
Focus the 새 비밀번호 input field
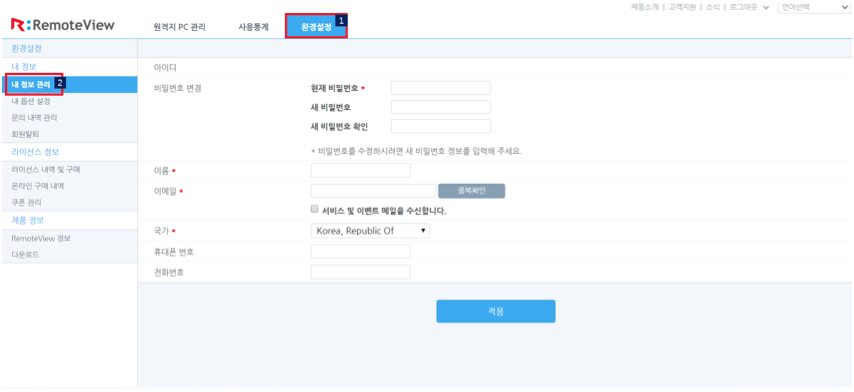441,107
